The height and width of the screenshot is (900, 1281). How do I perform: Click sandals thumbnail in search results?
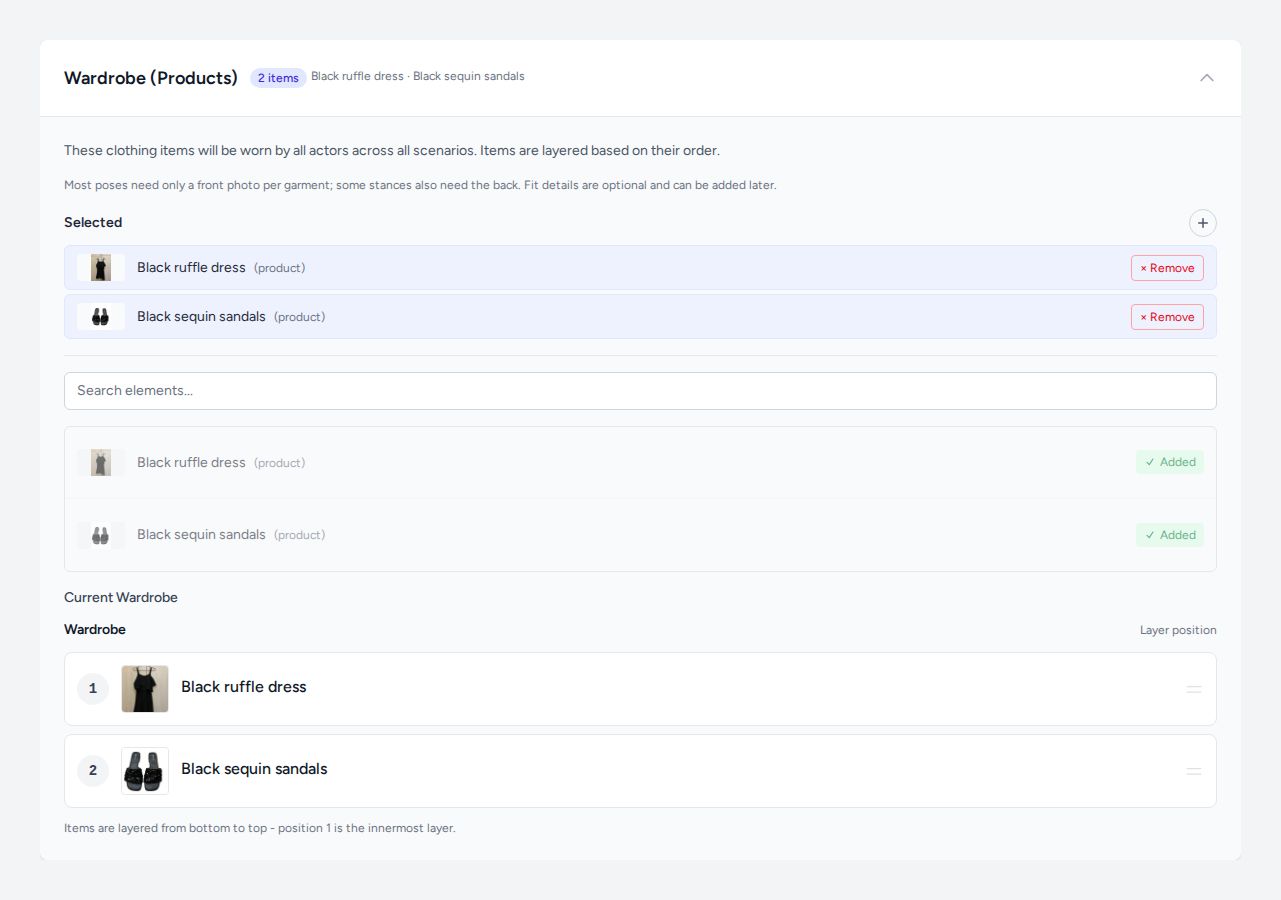click(x=101, y=535)
